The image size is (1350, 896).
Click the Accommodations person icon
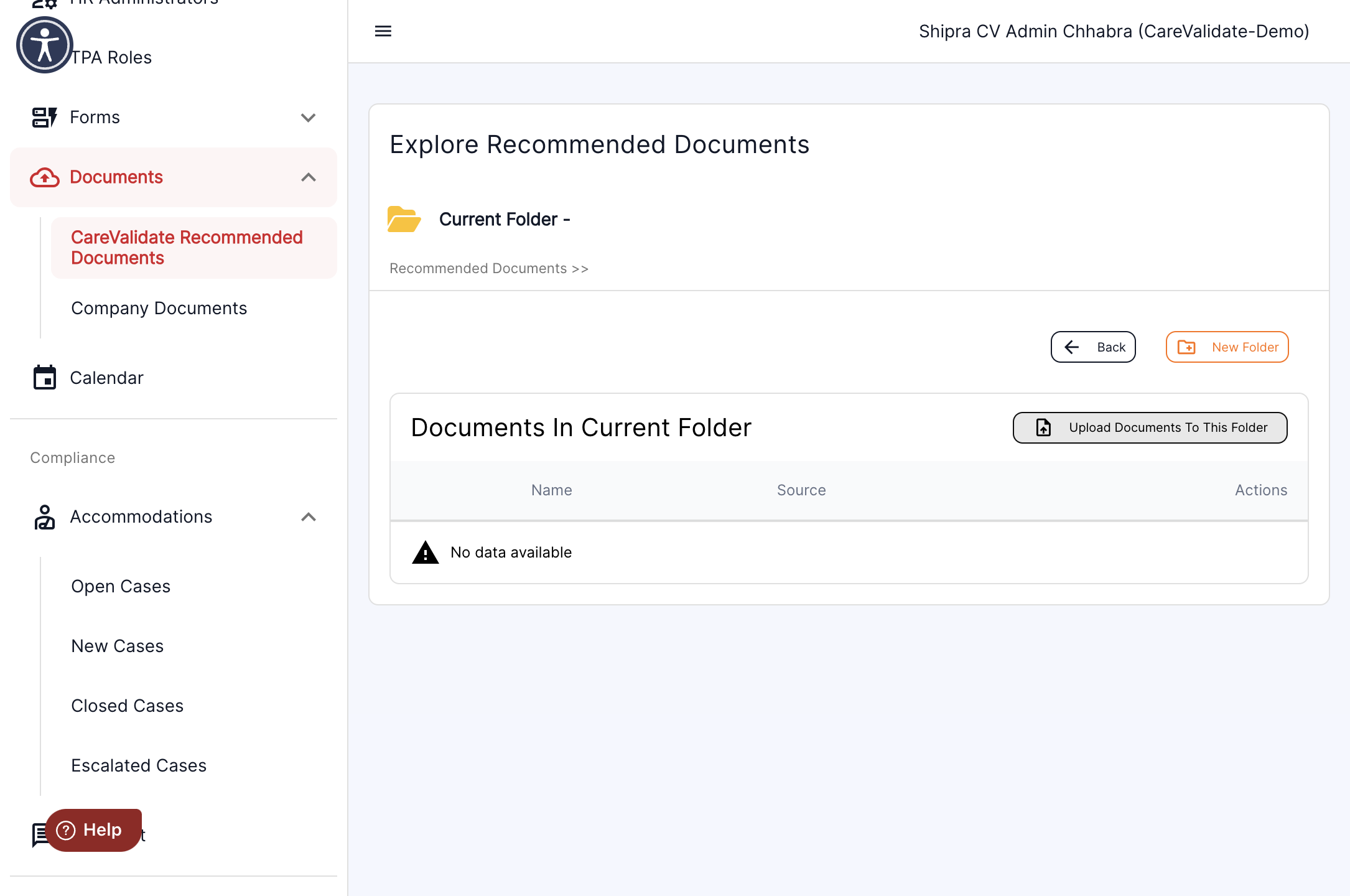tap(45, 517)
